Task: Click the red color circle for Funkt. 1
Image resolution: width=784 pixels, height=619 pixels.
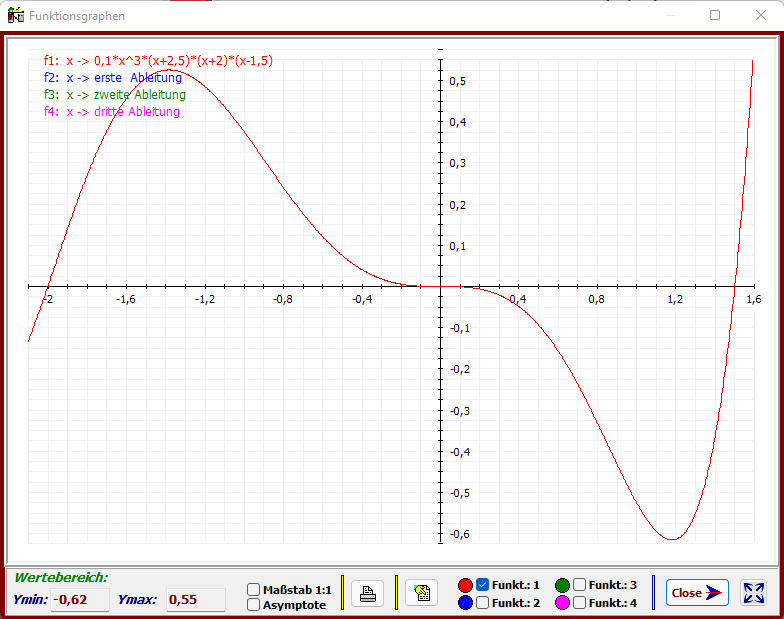Action: click(465, 585)
